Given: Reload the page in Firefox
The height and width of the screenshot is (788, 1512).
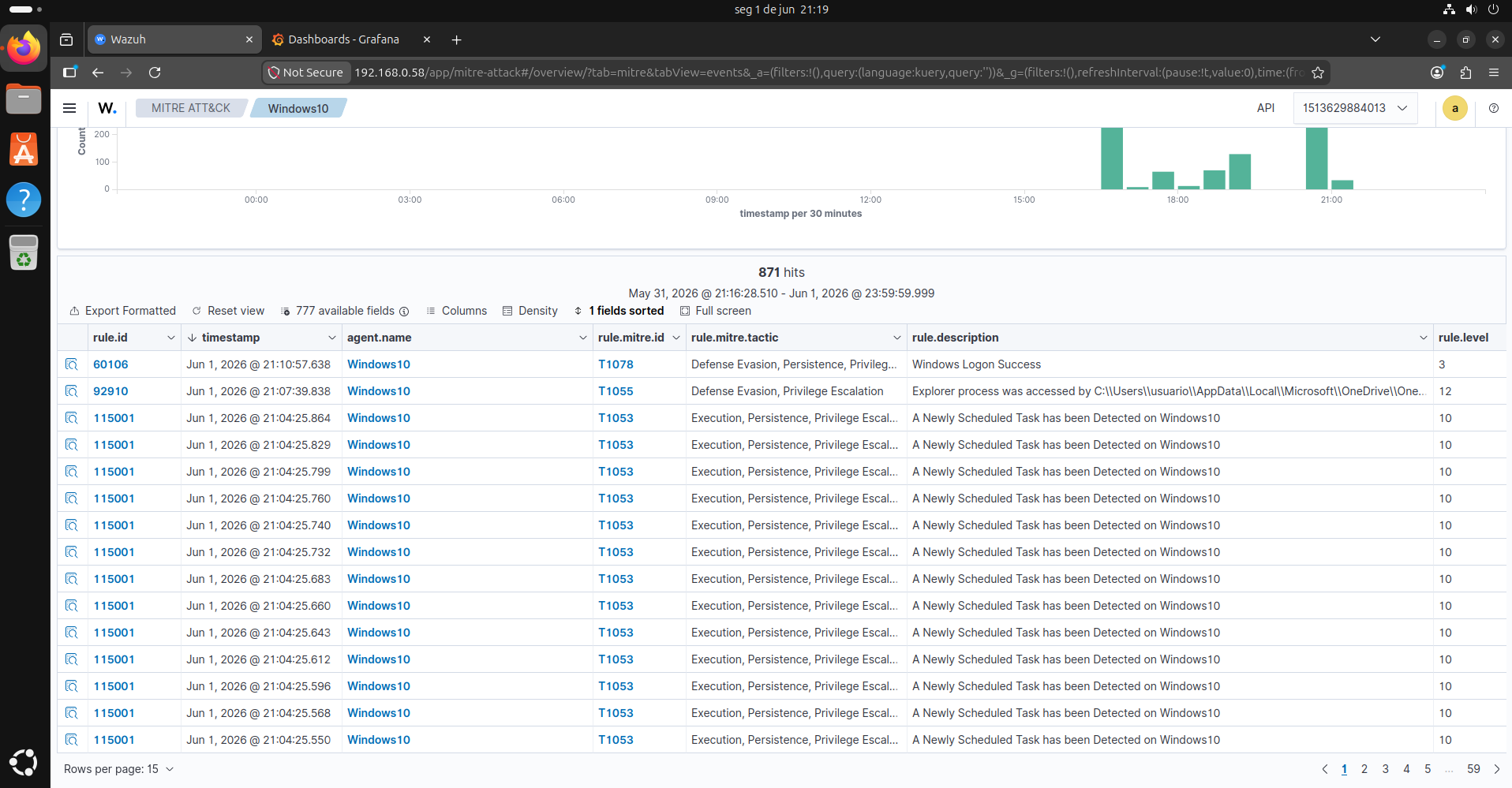Looking at the screenshot, I should 155,73.
